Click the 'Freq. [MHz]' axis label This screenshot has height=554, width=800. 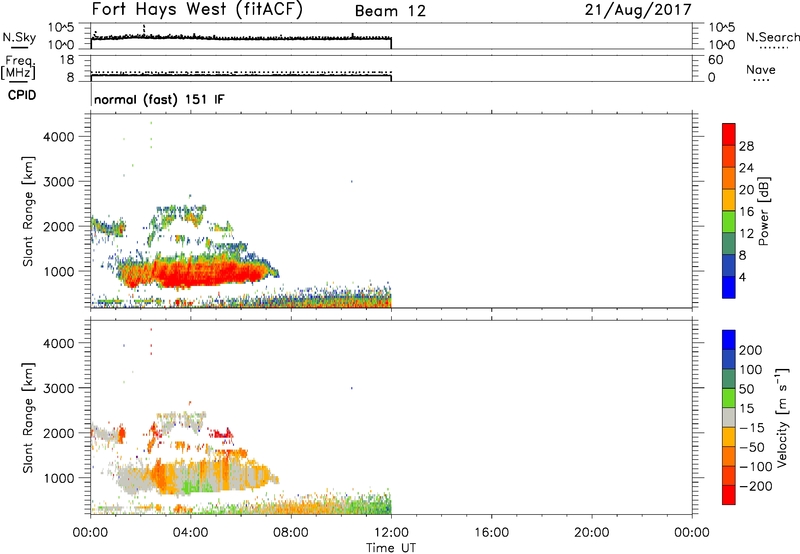[19, 68]
